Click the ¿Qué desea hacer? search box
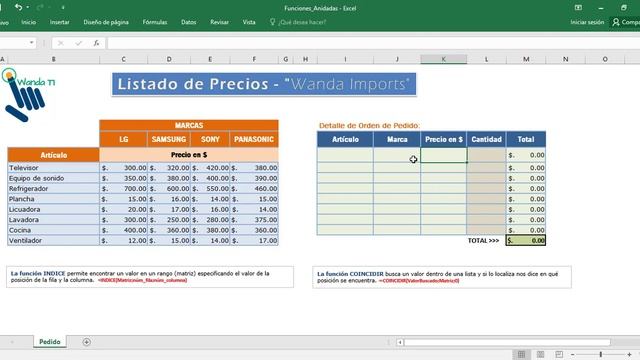 302,22
